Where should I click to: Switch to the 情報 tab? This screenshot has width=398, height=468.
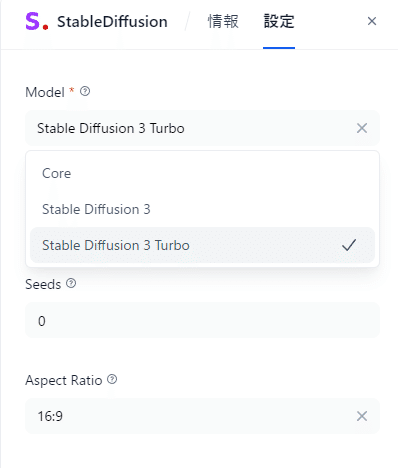(x=223, y=22)
